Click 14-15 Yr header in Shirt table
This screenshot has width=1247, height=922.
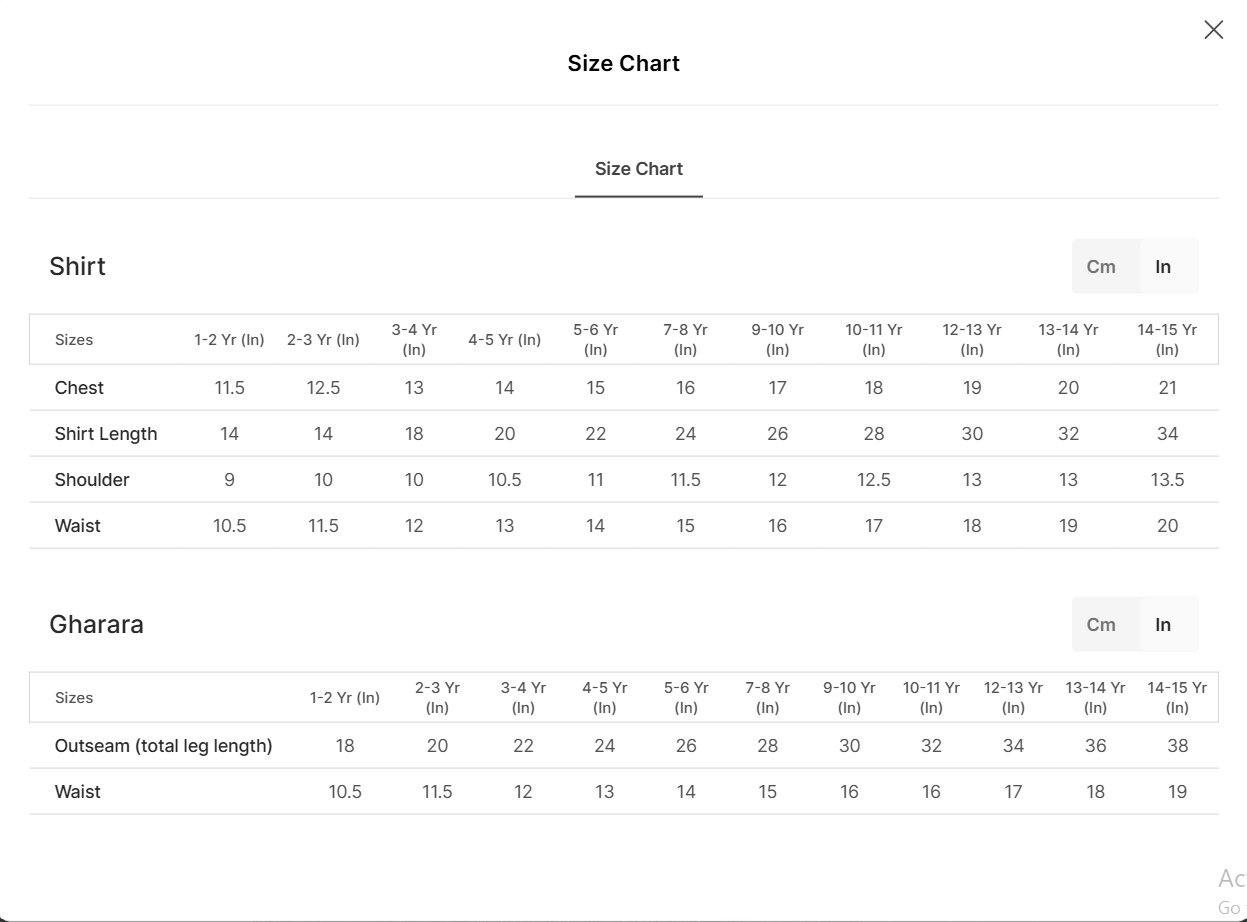pos(1167,340)
